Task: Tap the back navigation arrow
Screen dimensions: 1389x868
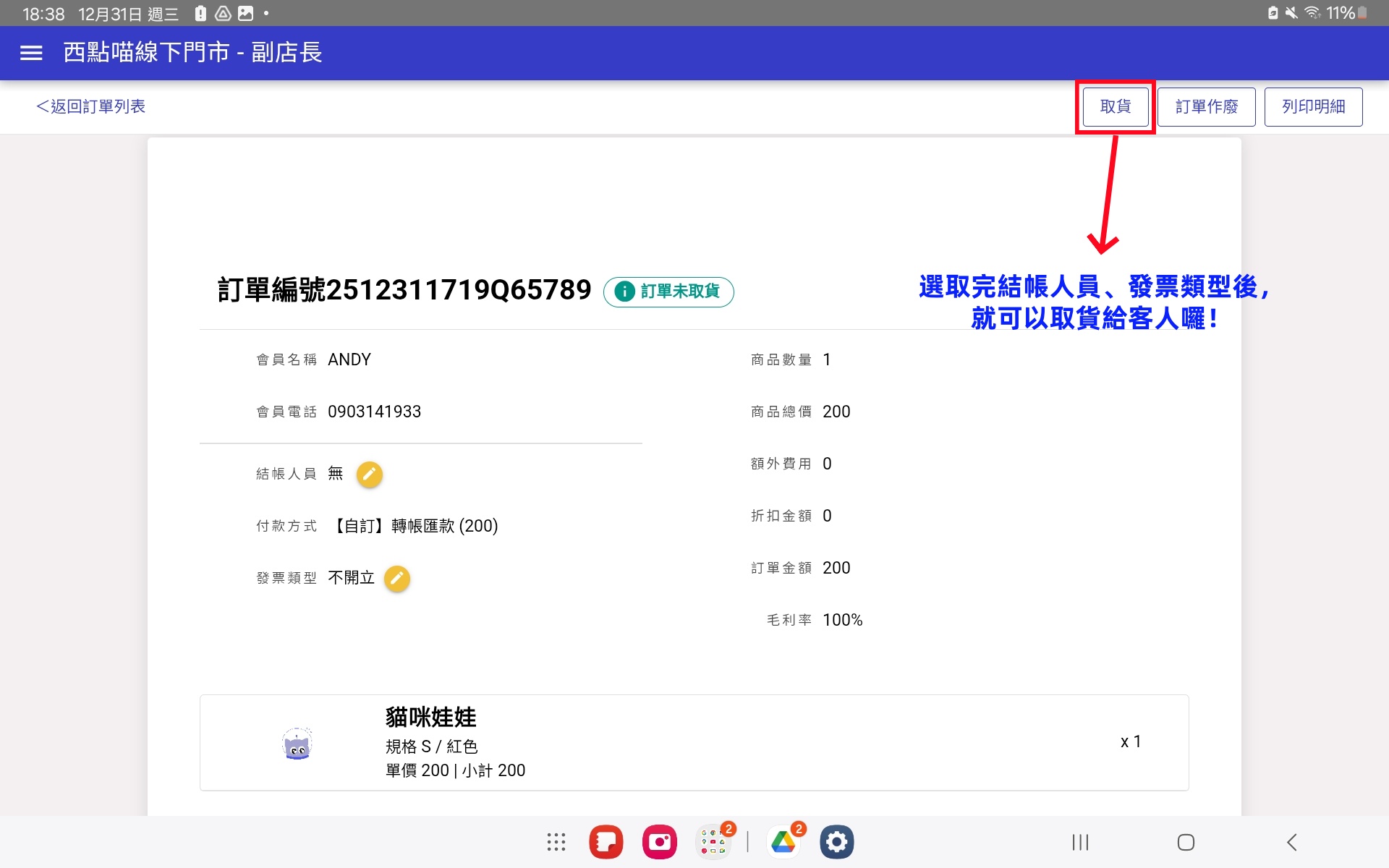Action: click(x=1291, y=842)
